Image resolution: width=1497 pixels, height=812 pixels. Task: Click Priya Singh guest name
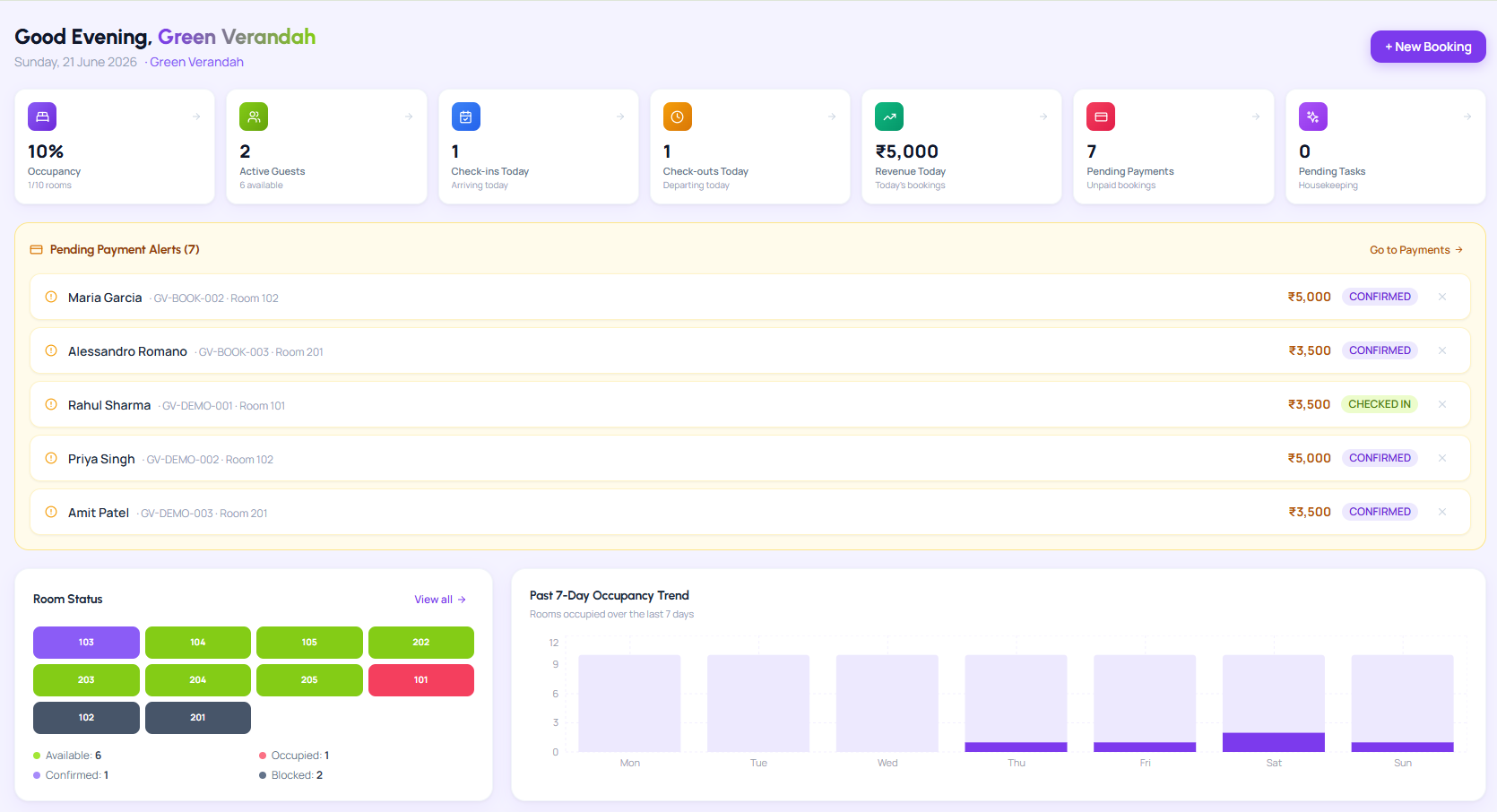[101, 459]
